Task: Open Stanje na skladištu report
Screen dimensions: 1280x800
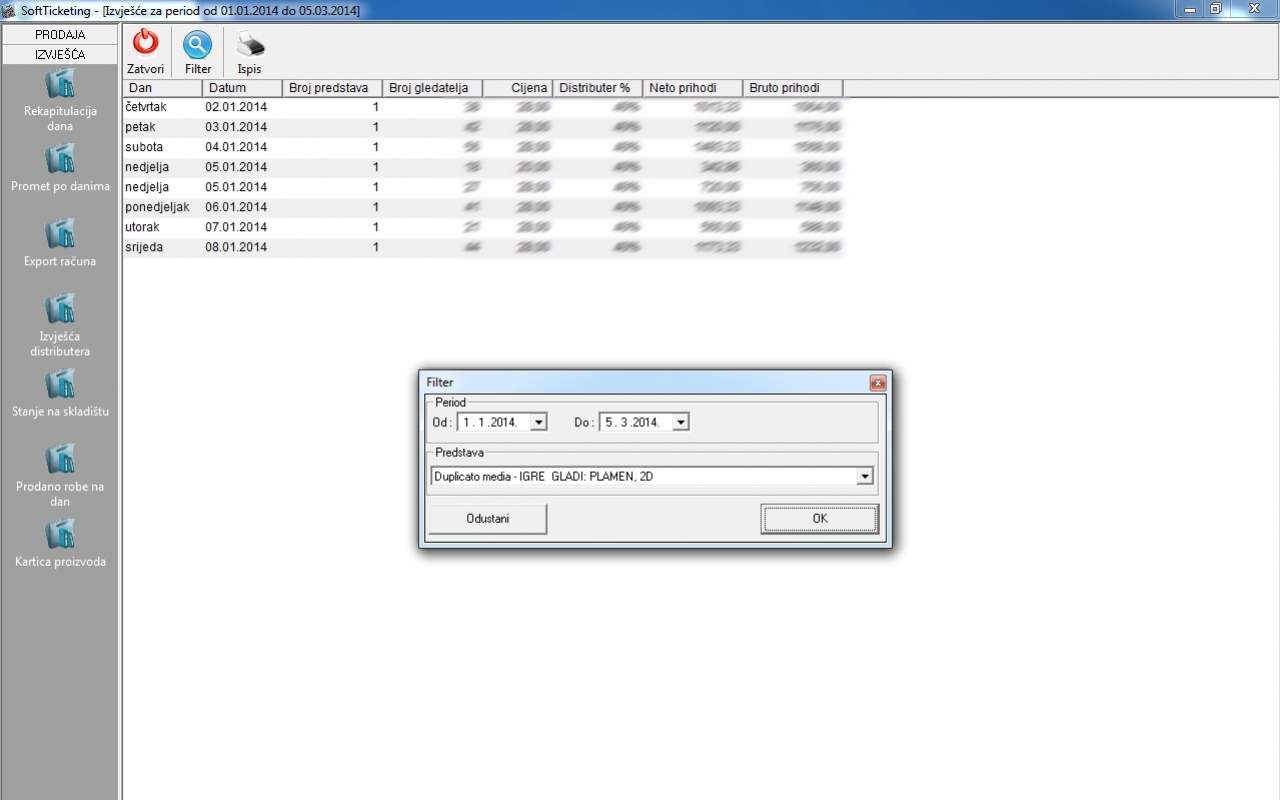Action: [x=60, y=385]
